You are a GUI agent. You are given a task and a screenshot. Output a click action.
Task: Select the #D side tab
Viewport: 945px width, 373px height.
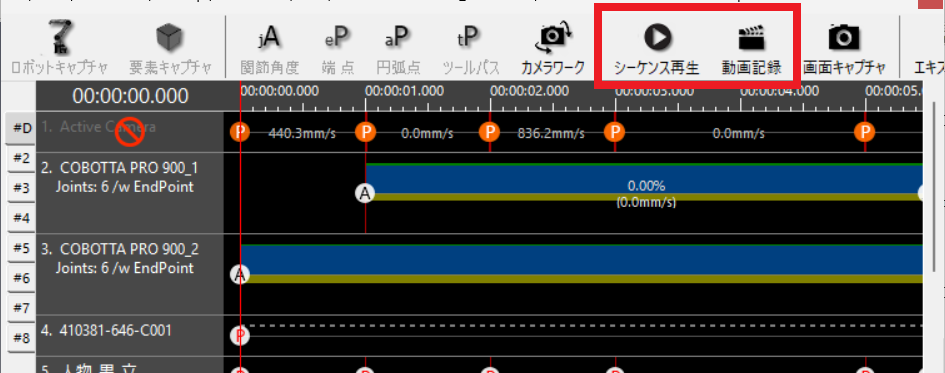tap(21, 128)
